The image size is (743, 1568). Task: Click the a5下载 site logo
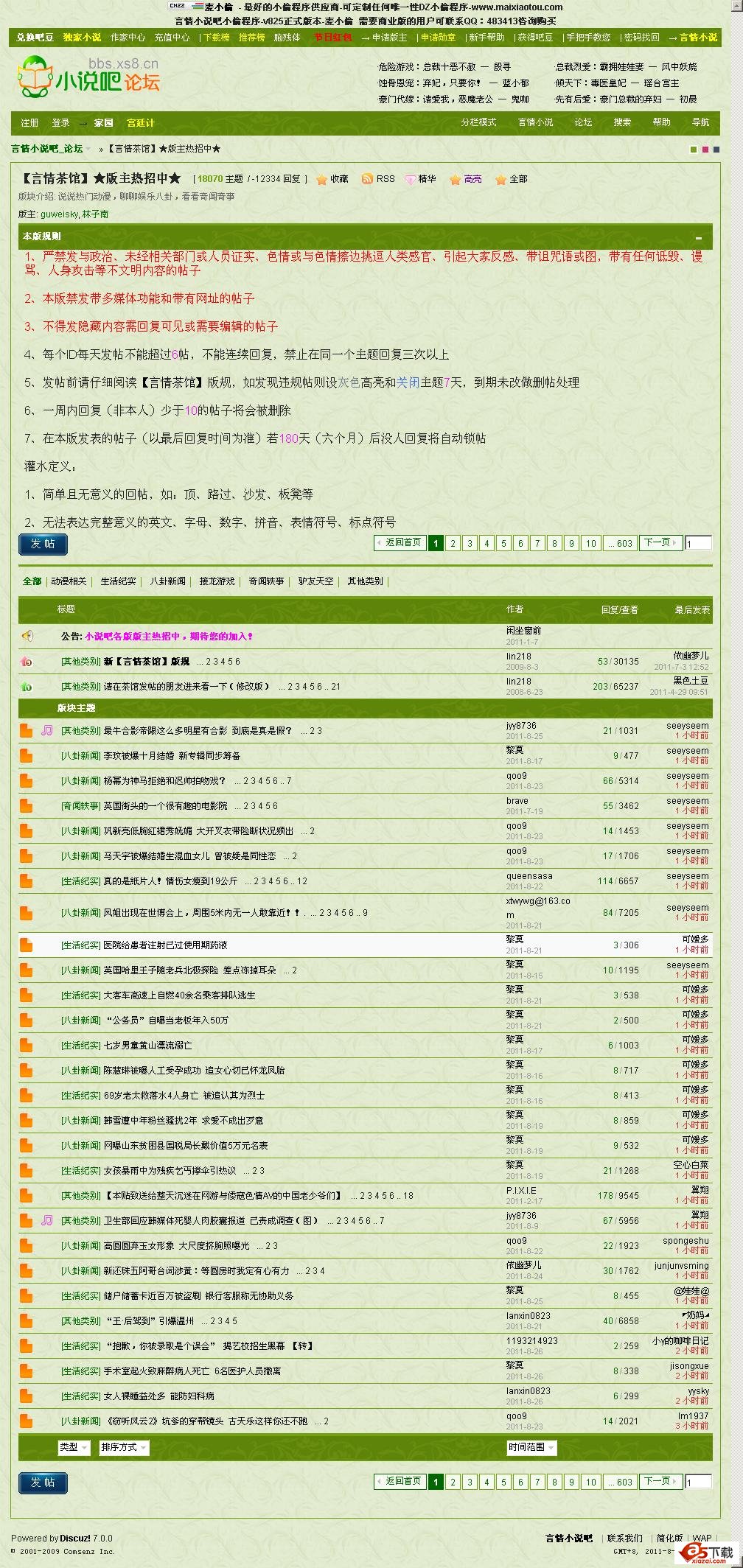(x=708, y=1552)
